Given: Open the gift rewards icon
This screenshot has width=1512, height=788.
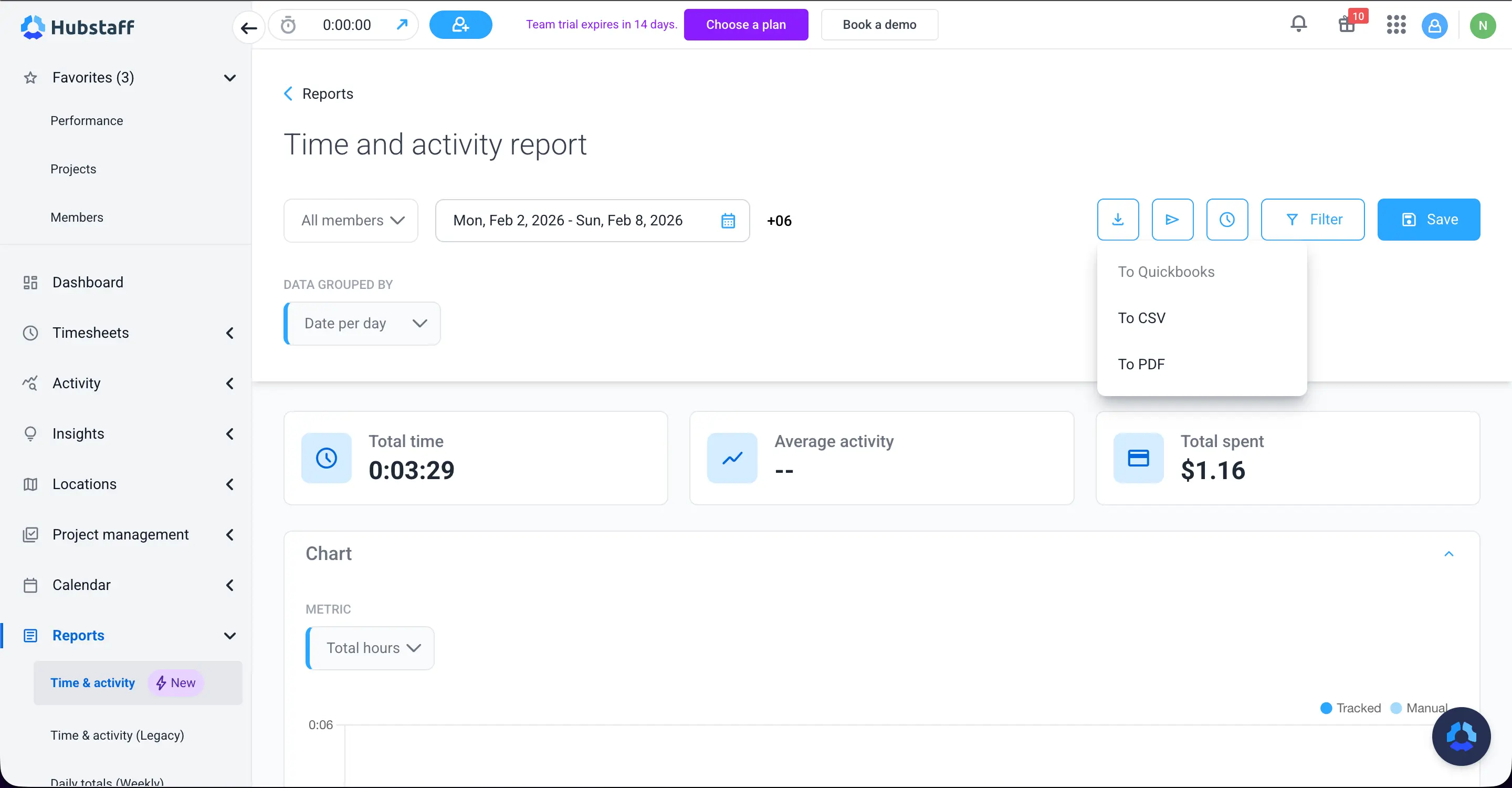Looking at the screenshot, I should click(x=1347, y=25).
